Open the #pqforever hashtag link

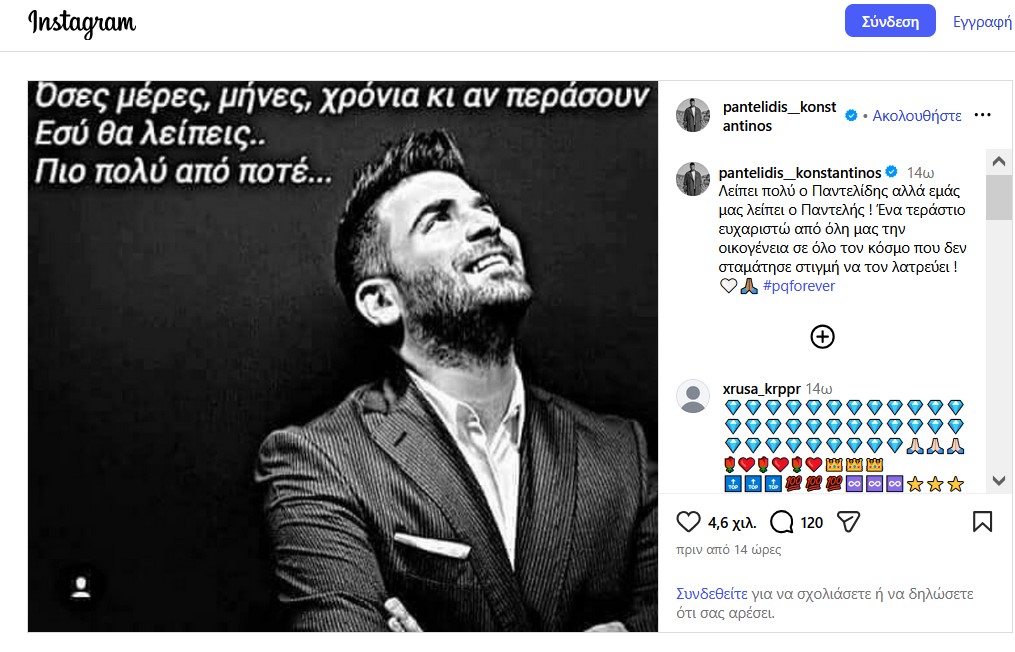pos(799,286)
